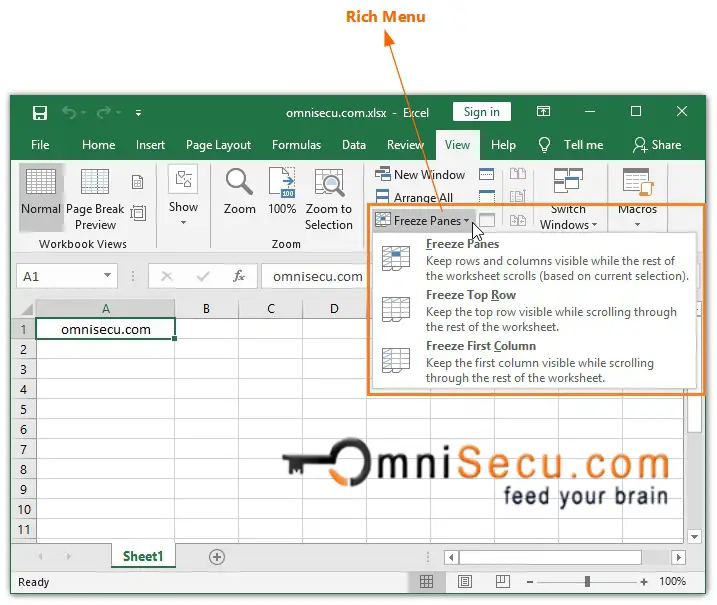Choose Freeze Panes menu option
The height and width of the screenshot is (605, 717).
point(534,260)
